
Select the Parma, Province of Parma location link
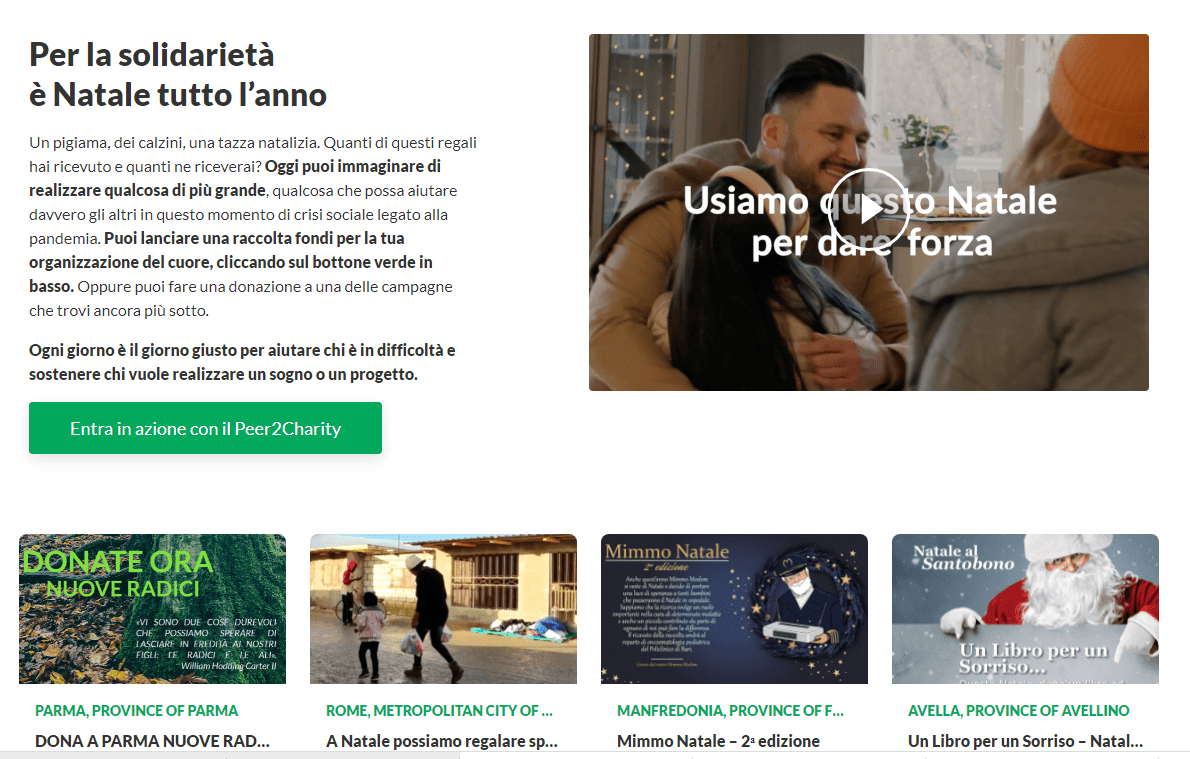click(137, 710)
